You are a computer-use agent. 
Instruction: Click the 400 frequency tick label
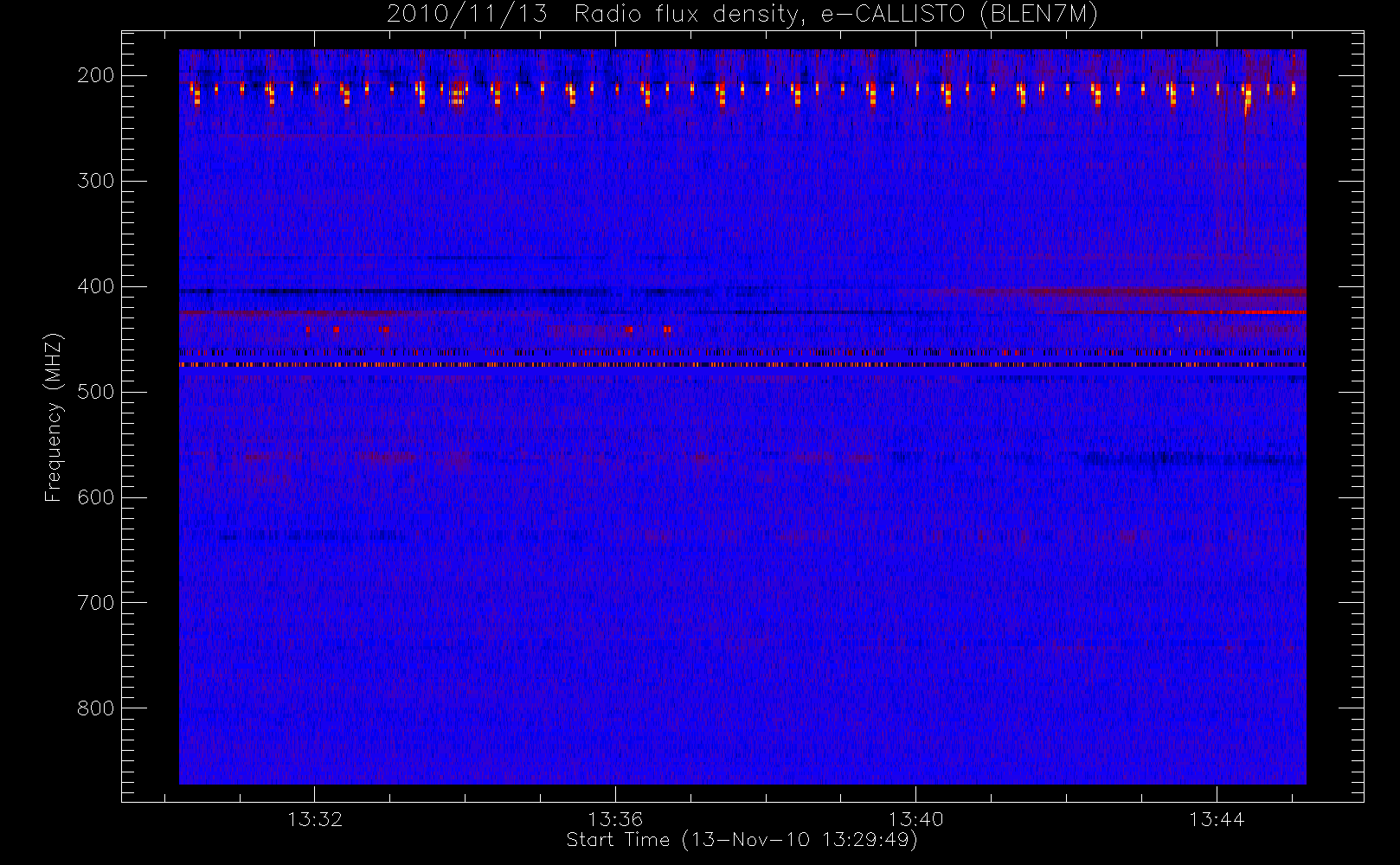(x=96, y=286)
